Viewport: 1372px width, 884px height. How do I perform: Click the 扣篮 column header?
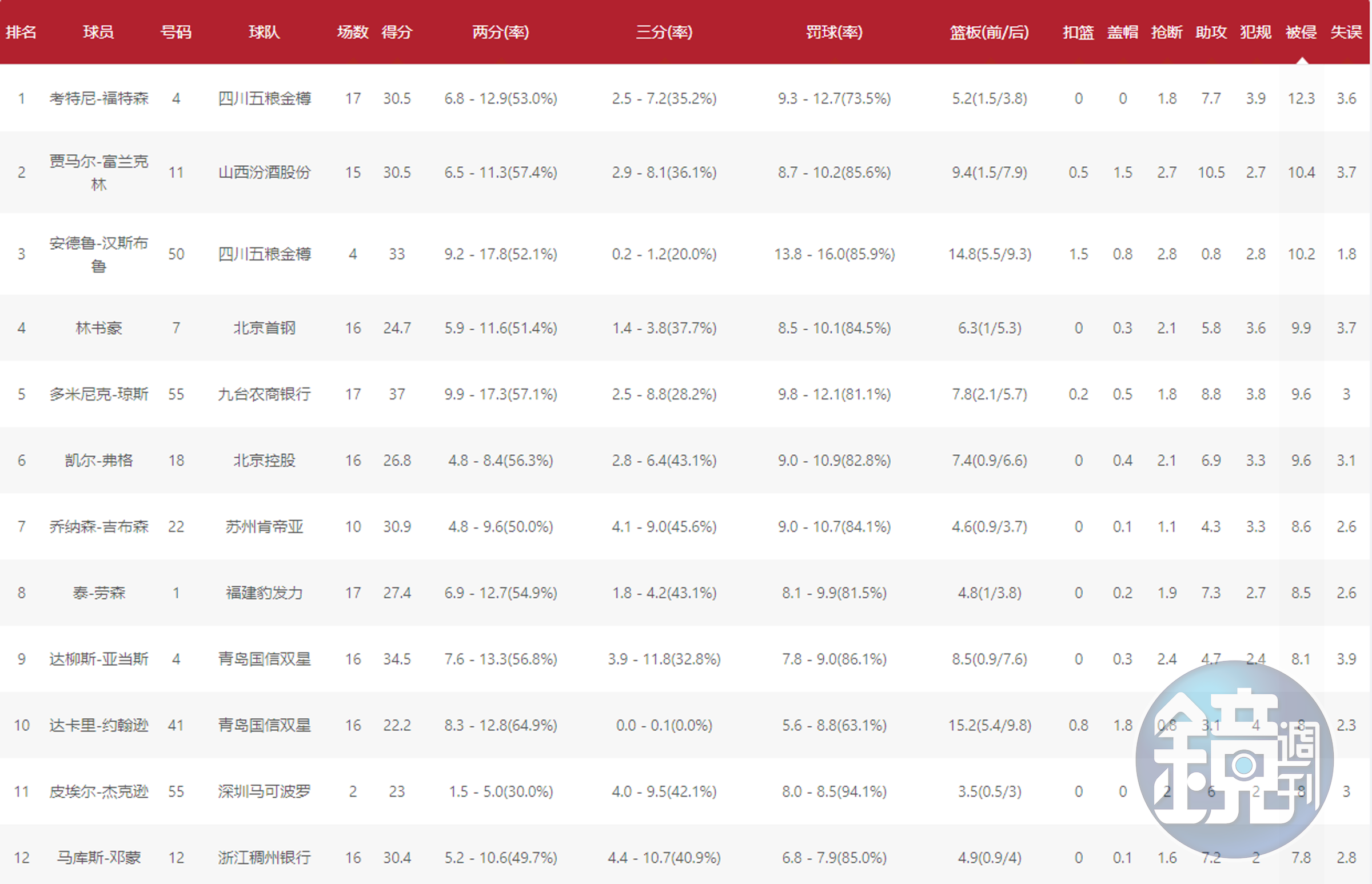[x=1079, y=32]
